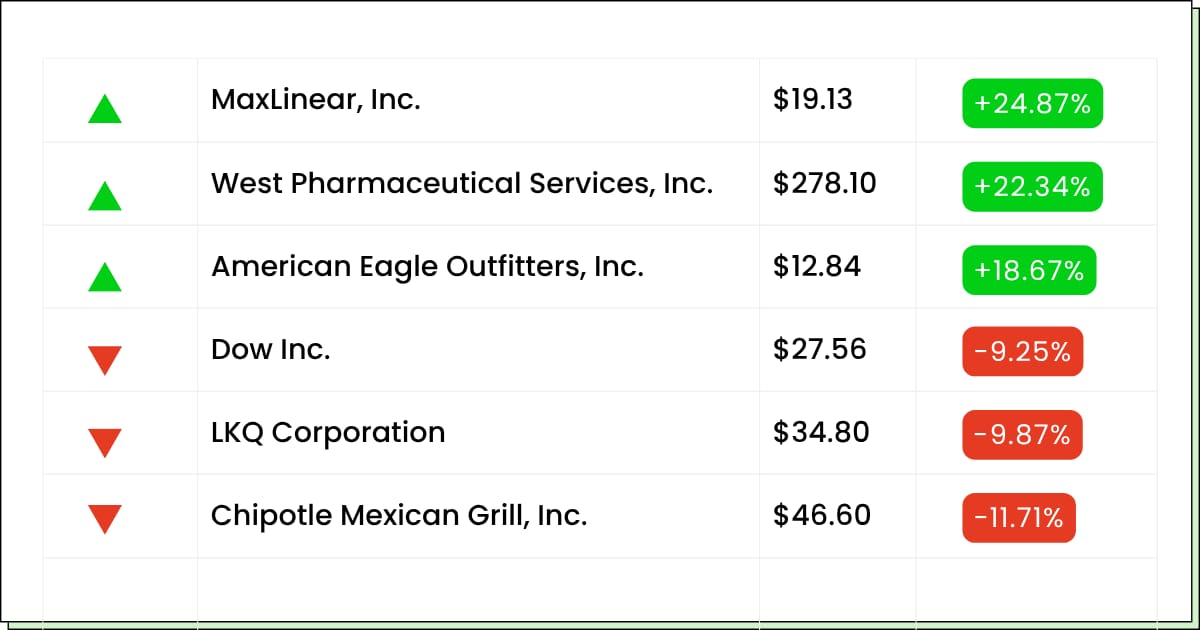
Task: Click the green up arrow for West Pharmaceutical
Action: pos(105,195)
